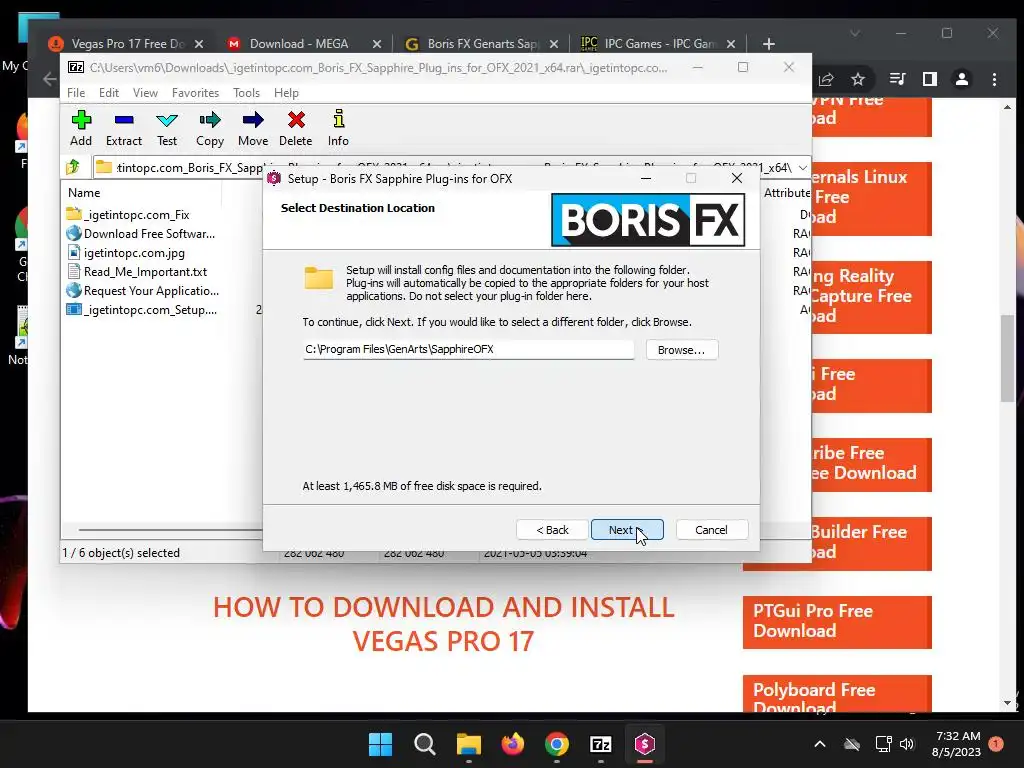This screenshot has height=768, width=1024.
Task: Open Google Chrome from the taskbar
Action: click(556, 744)
